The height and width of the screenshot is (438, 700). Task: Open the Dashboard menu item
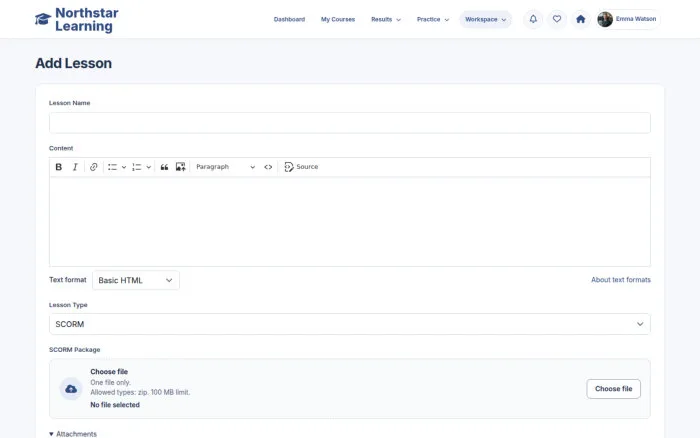289,19
